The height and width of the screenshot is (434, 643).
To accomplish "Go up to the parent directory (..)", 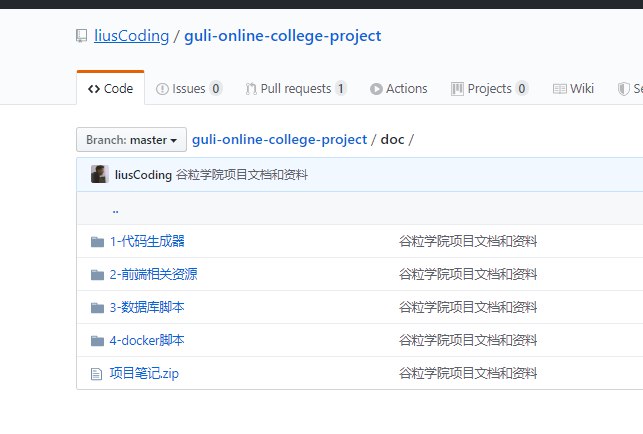I will [x=115, y=210].
